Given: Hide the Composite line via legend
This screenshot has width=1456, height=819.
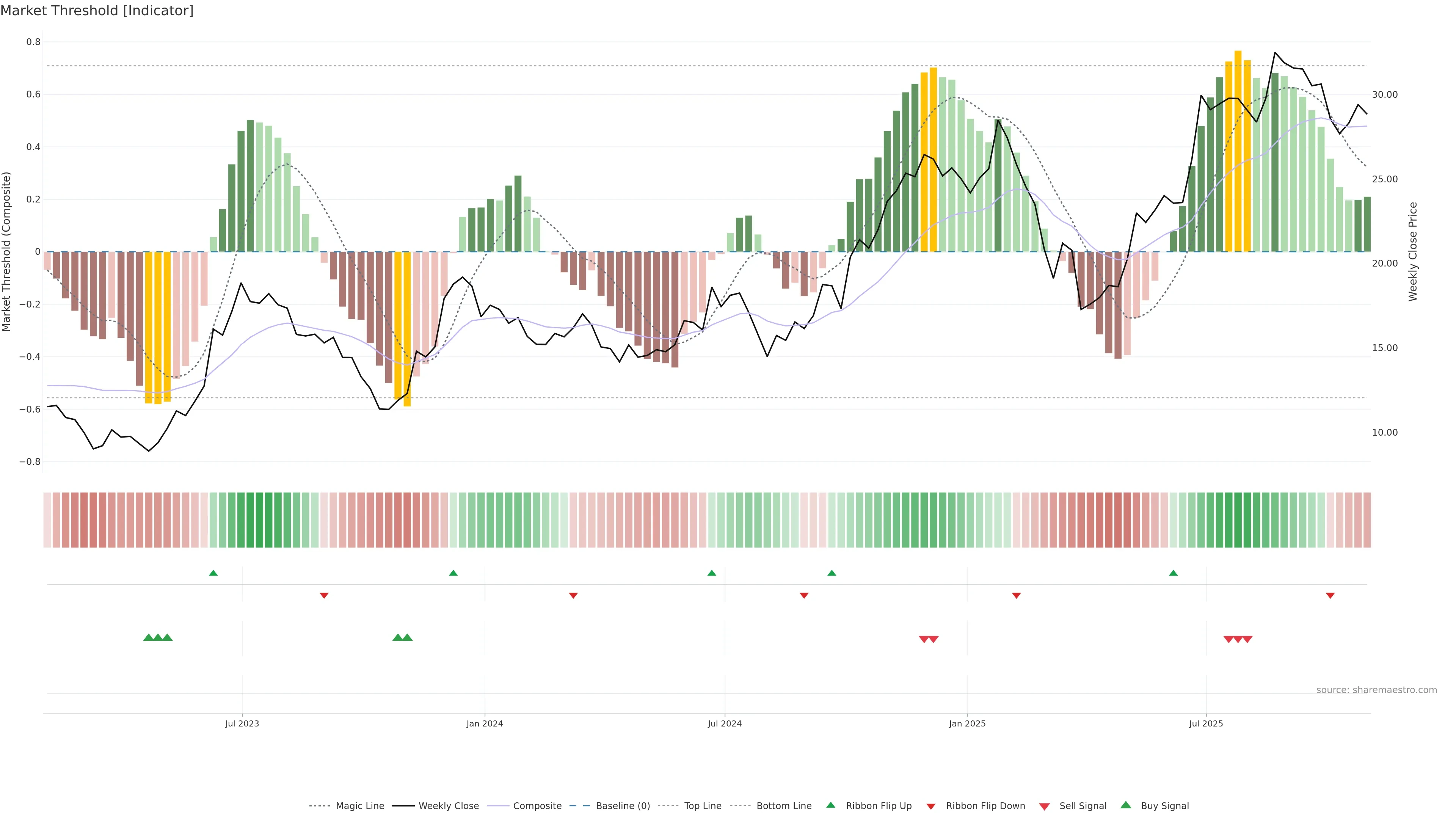Looking at the screenshot, I should pyautogui.click(x=537, y=806).
